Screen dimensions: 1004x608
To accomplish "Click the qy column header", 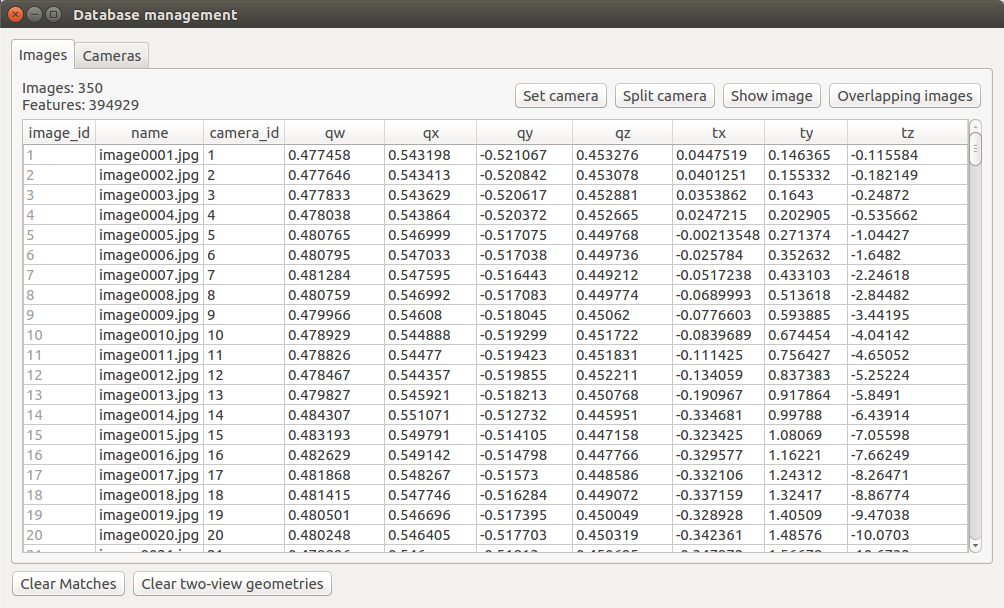I will click(x=524, y=132).
